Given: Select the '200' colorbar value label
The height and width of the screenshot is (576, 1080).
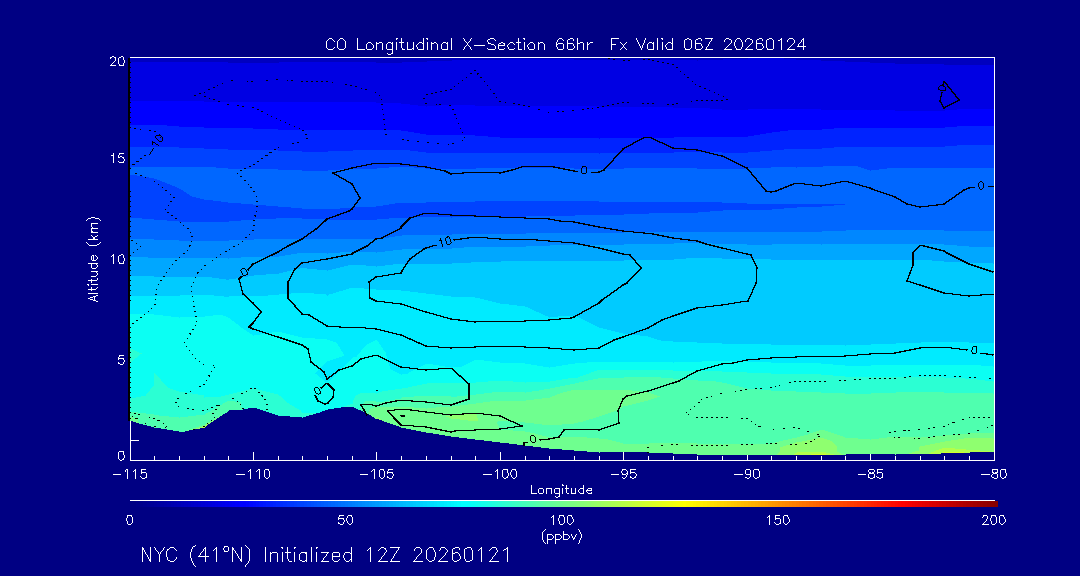Looking at the screenshot, I should [x=993, y=520].
